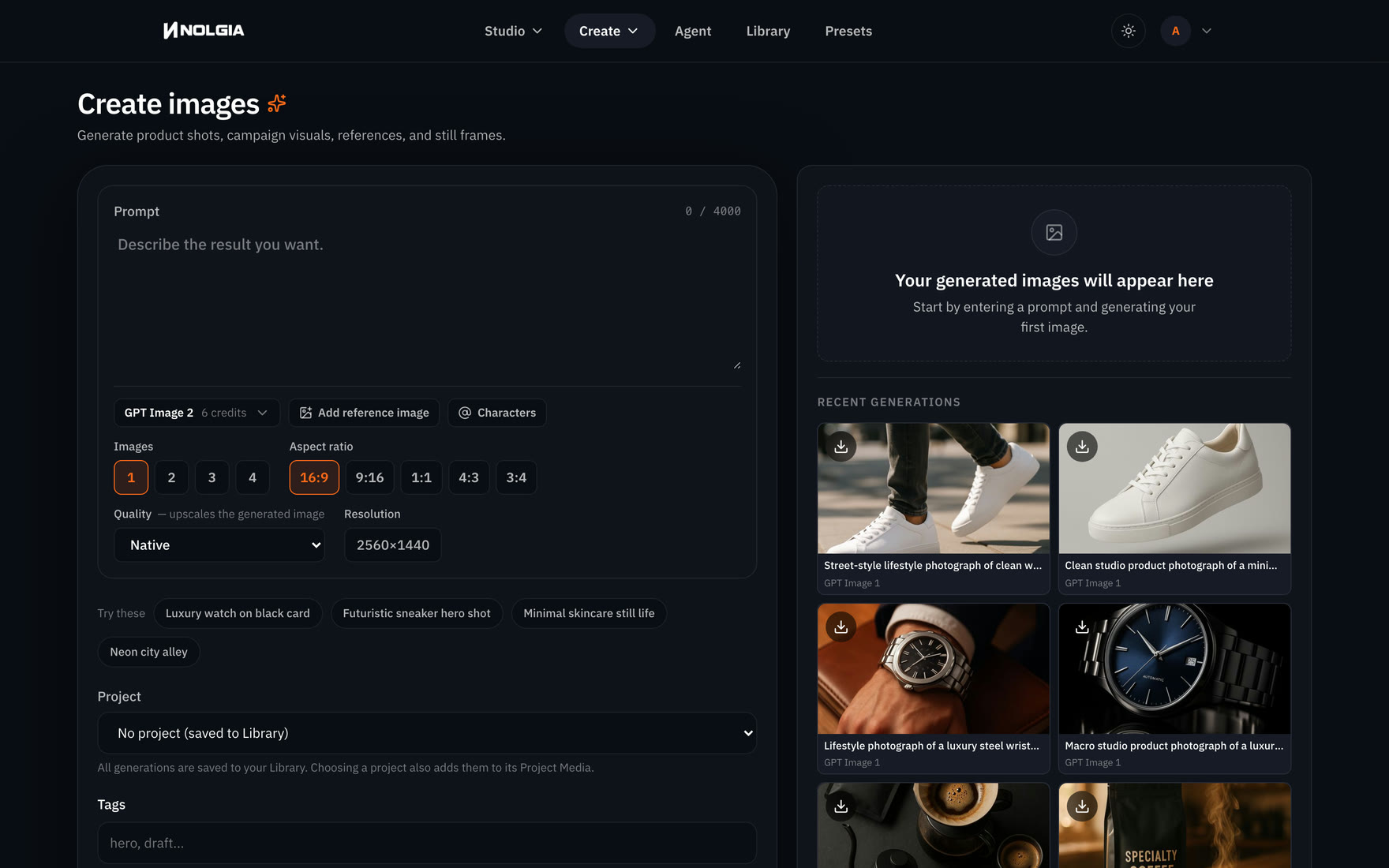Click the image placeholder icon in empty state
Viewport: 1389px width, 868px height.
(x=1054, y=232)
